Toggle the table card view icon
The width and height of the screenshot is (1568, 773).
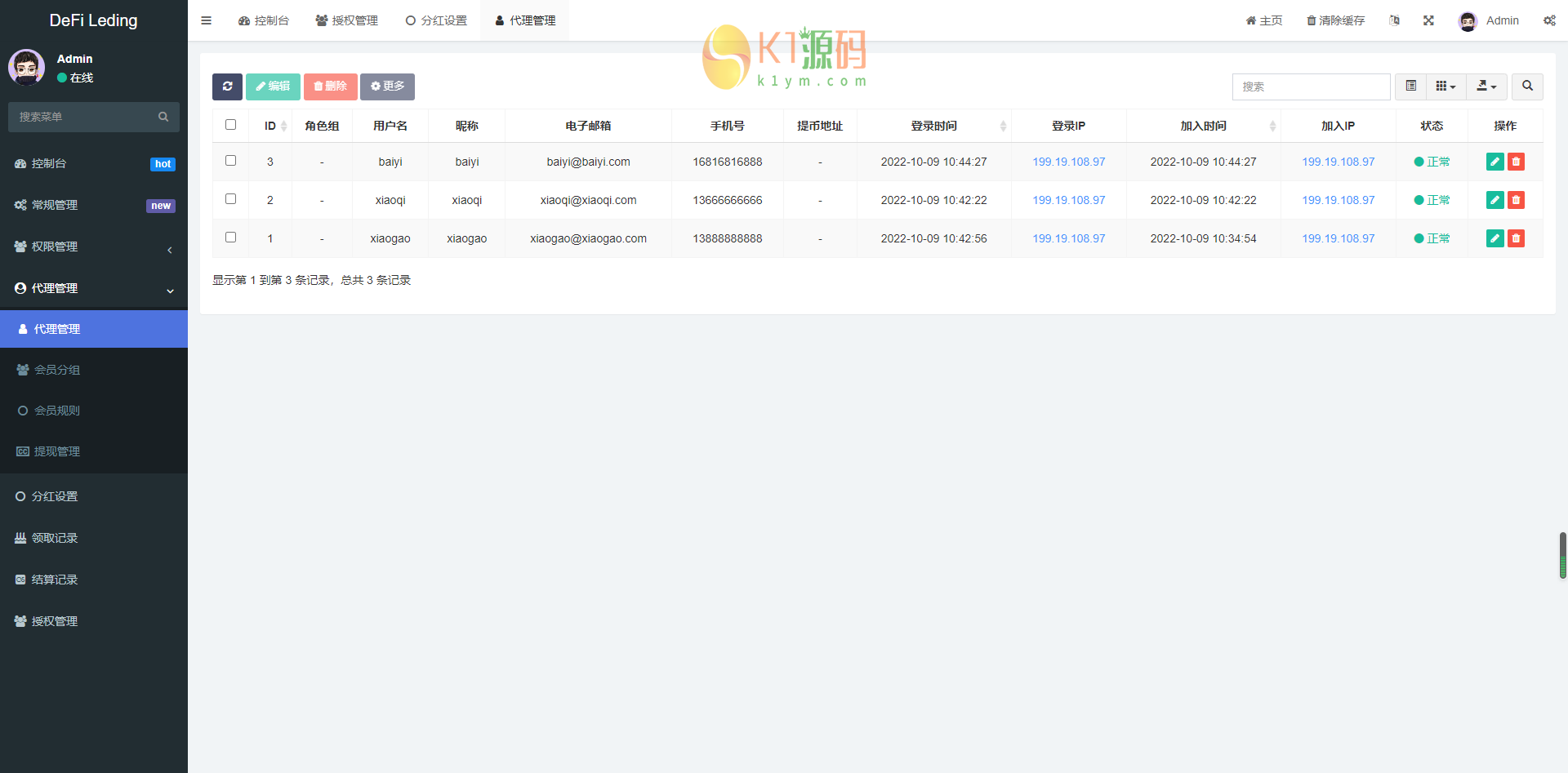tap(1410, 87)
